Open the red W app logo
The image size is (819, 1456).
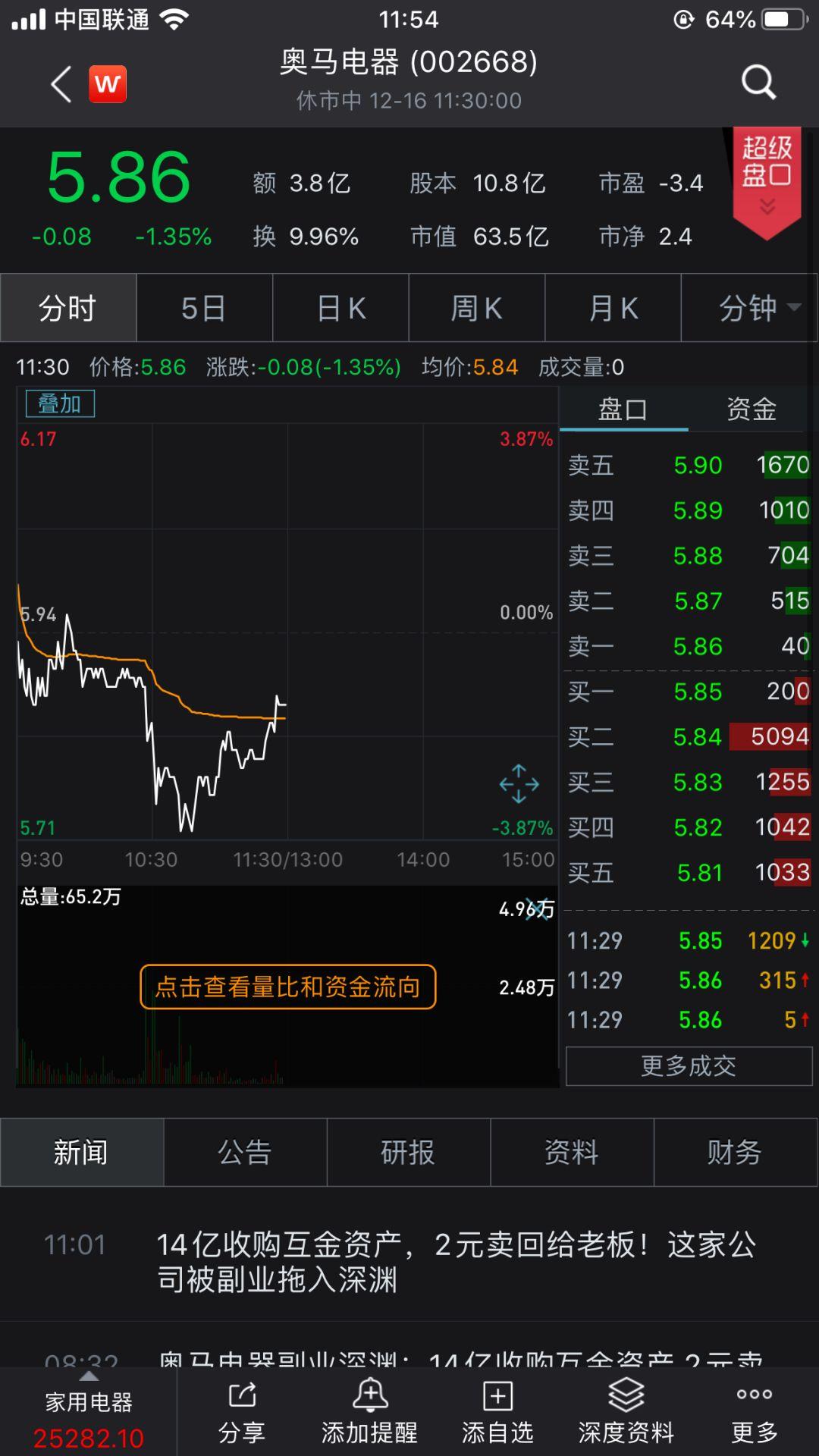108,83
